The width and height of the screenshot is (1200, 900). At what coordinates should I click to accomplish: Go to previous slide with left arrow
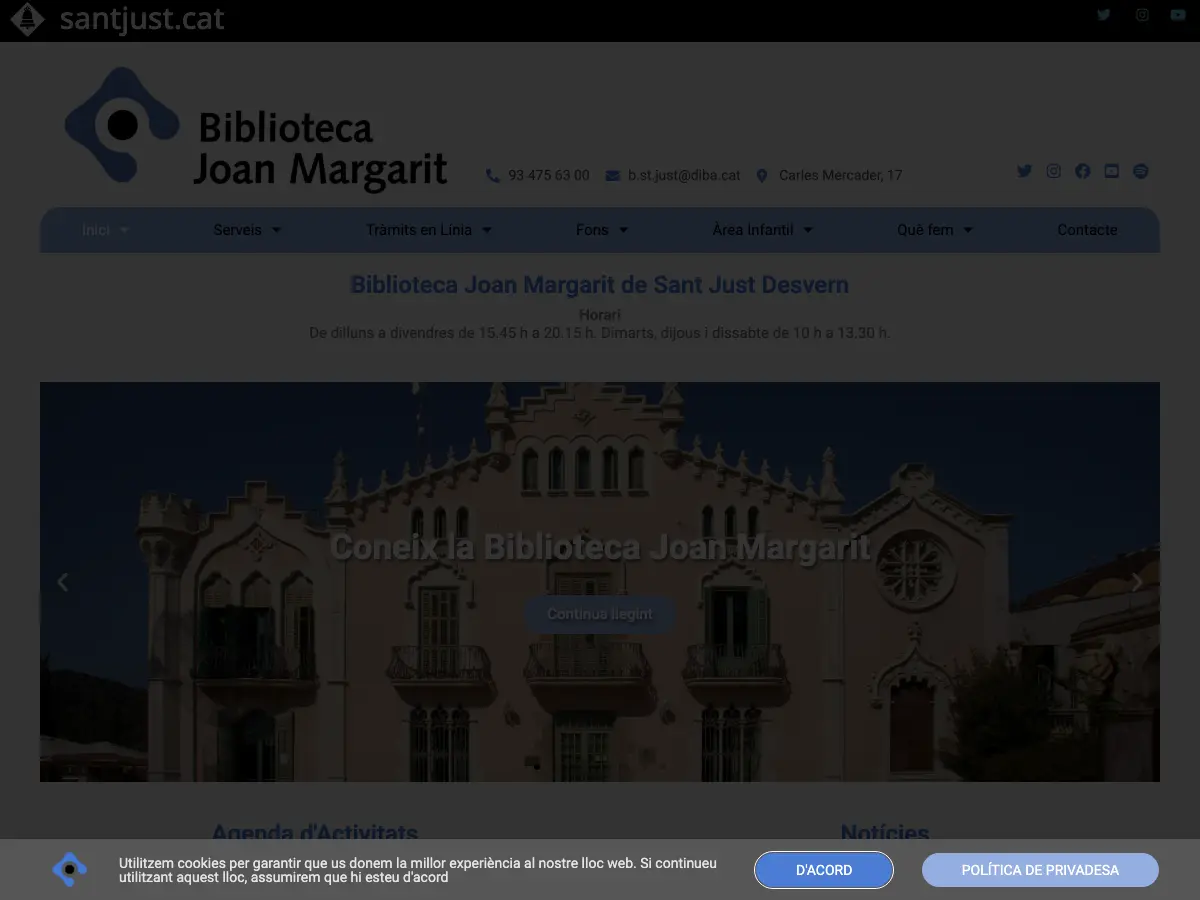62,582
